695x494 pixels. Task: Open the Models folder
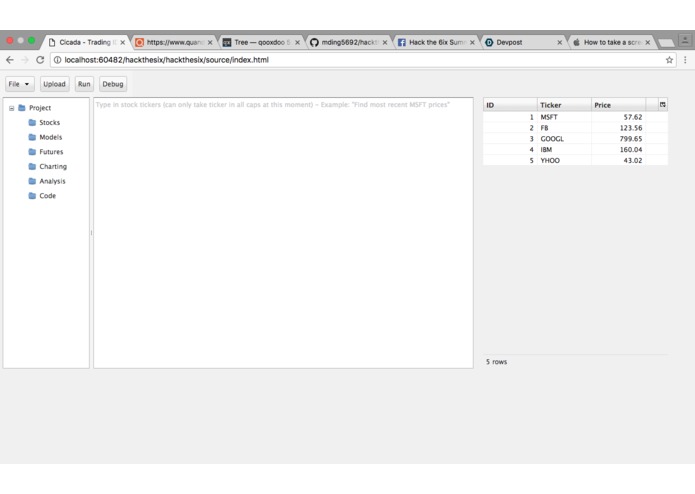click(51, 137)
